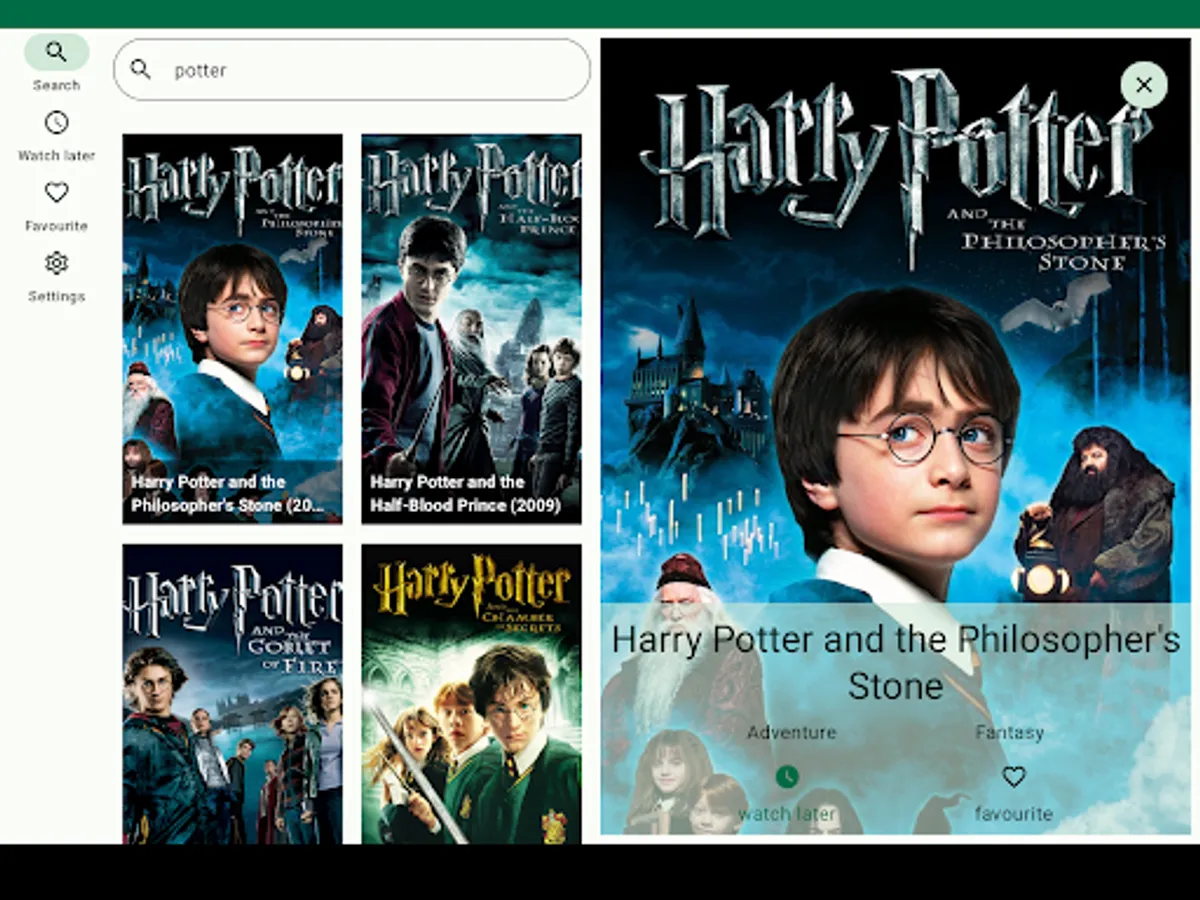
Task: Click the 'watch later' label in detail panel
Action: (787, 814)
